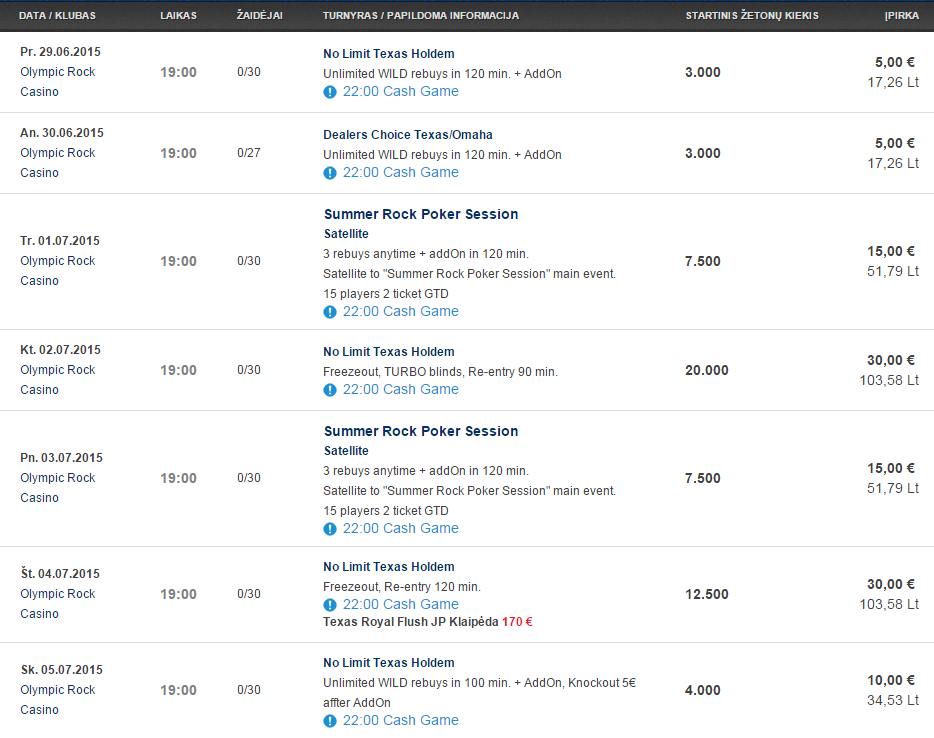
Task: Click date Sk. 05.07.2015
Action: [61, 670]
